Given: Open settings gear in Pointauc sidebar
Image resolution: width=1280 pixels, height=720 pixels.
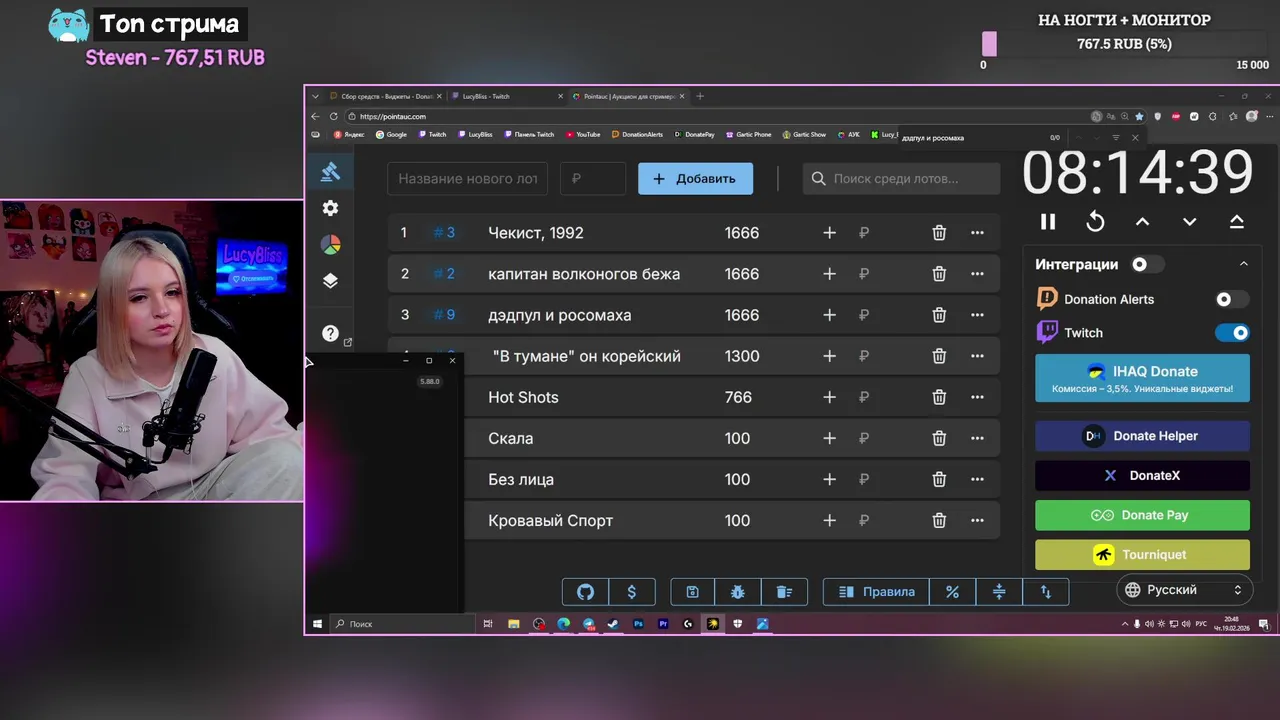Looking at the screenshot, I should [330, 208].
